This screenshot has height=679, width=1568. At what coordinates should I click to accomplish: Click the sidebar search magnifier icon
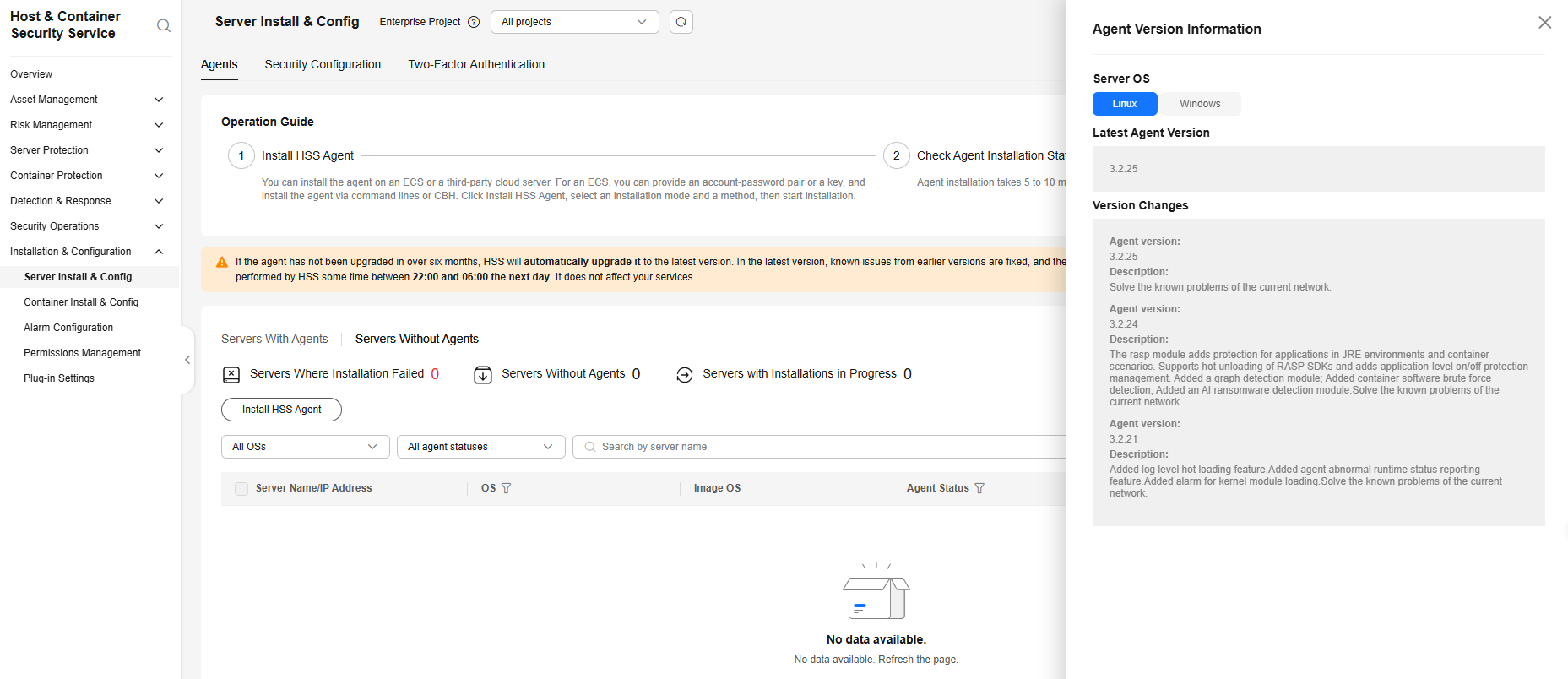[x=164, y=25]
